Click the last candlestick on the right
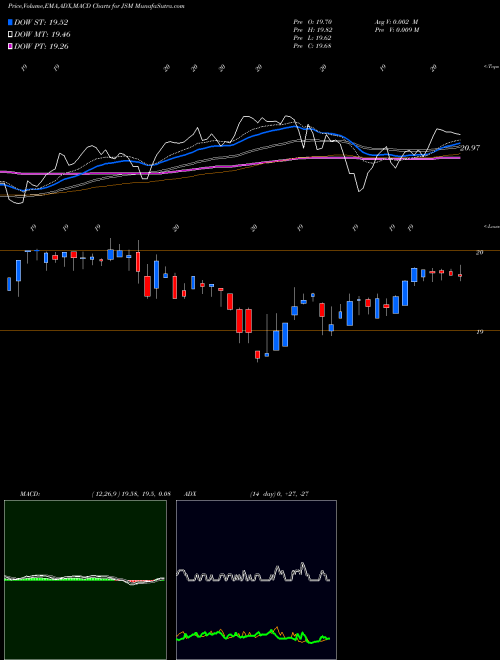The image size is (500, 660). (460, 275)
